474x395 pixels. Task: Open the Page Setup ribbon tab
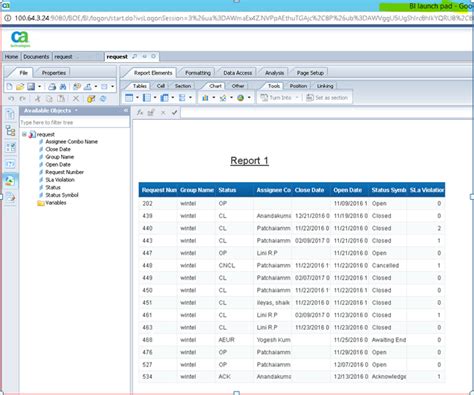click(310, 73)
